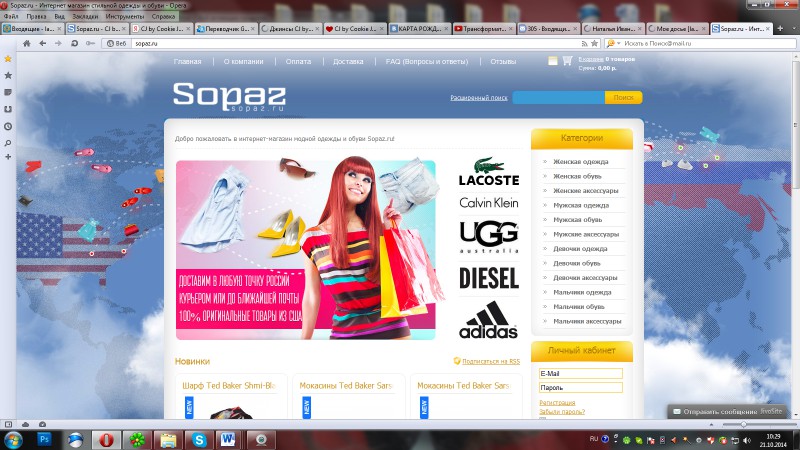The image size is (800, 450).
Task: Open the Главная site navigation link
Action: [x=187, y=61]
